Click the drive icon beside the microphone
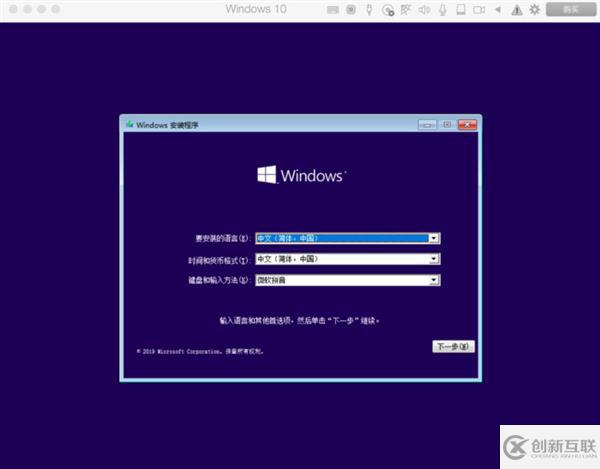Image resolution: width=600 pixels, height=469 pixels. click(461, 10)
